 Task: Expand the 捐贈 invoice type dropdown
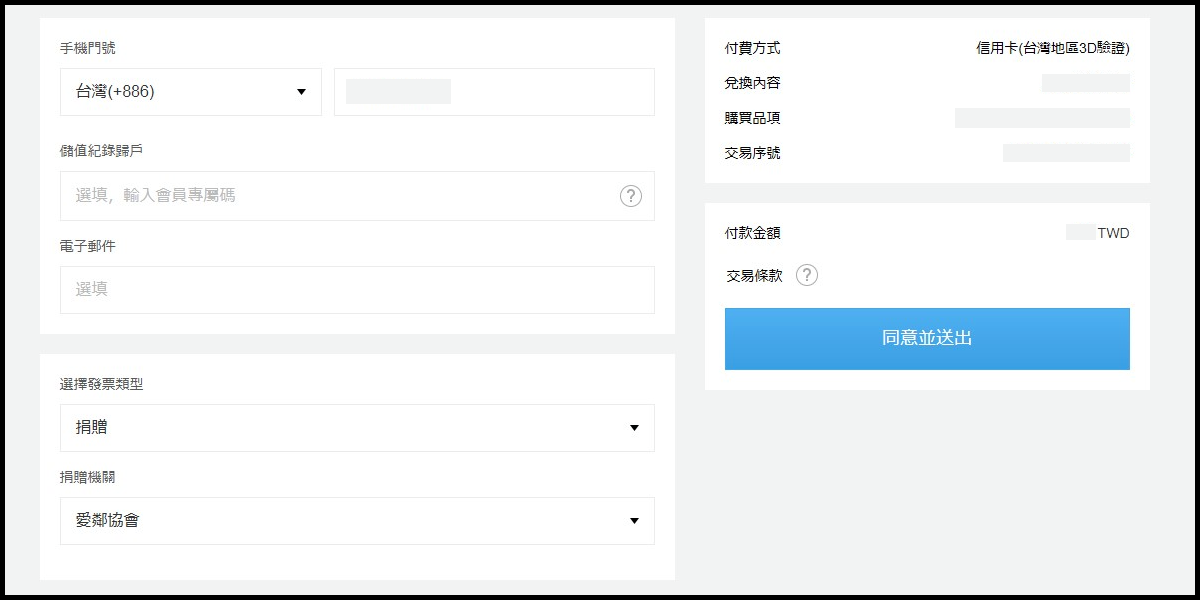tap(356, 428)
